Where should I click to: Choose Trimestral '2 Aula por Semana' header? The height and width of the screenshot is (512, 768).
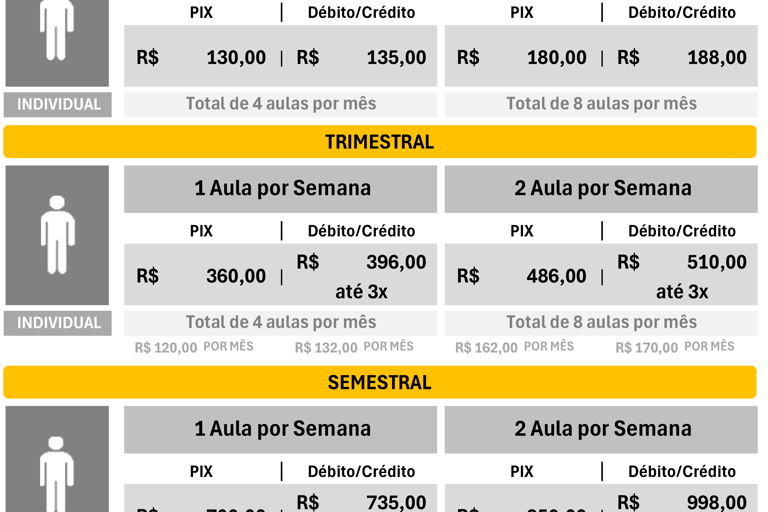601,189
